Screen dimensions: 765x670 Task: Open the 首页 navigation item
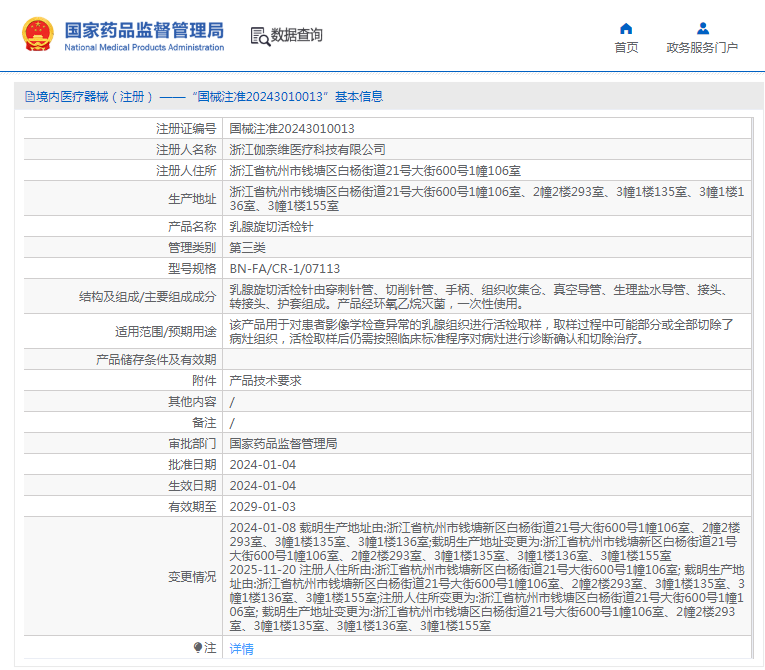(x=626, y=47)
